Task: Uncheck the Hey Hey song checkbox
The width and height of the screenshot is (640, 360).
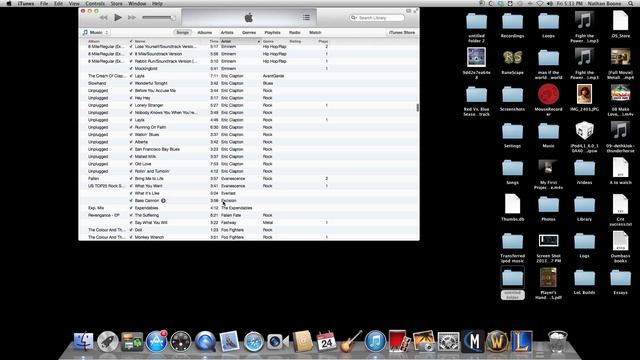Action: 131,98
